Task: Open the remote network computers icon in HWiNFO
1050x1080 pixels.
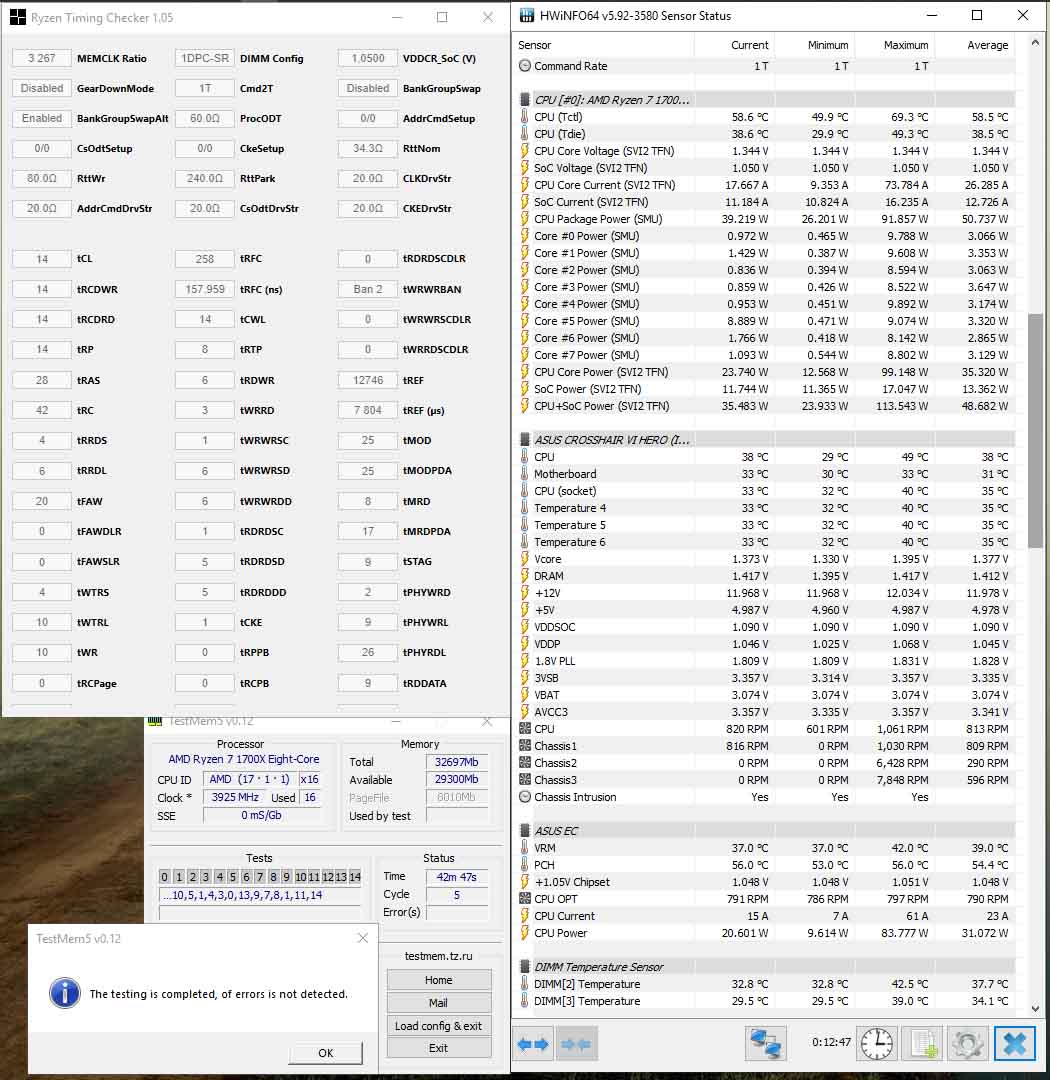Action: coord(765,1043)
